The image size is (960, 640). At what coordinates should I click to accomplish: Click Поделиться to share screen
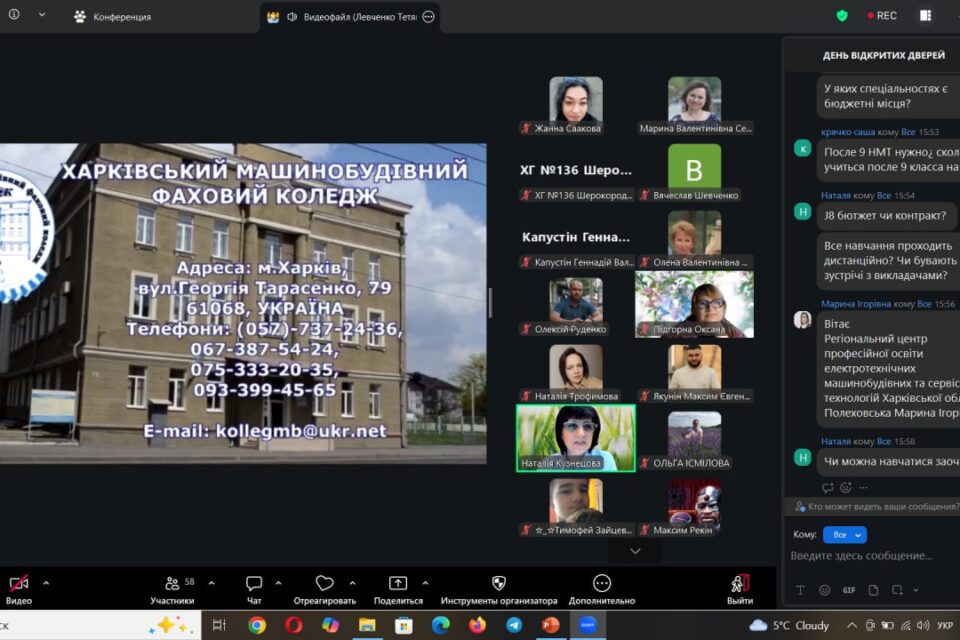398,590
